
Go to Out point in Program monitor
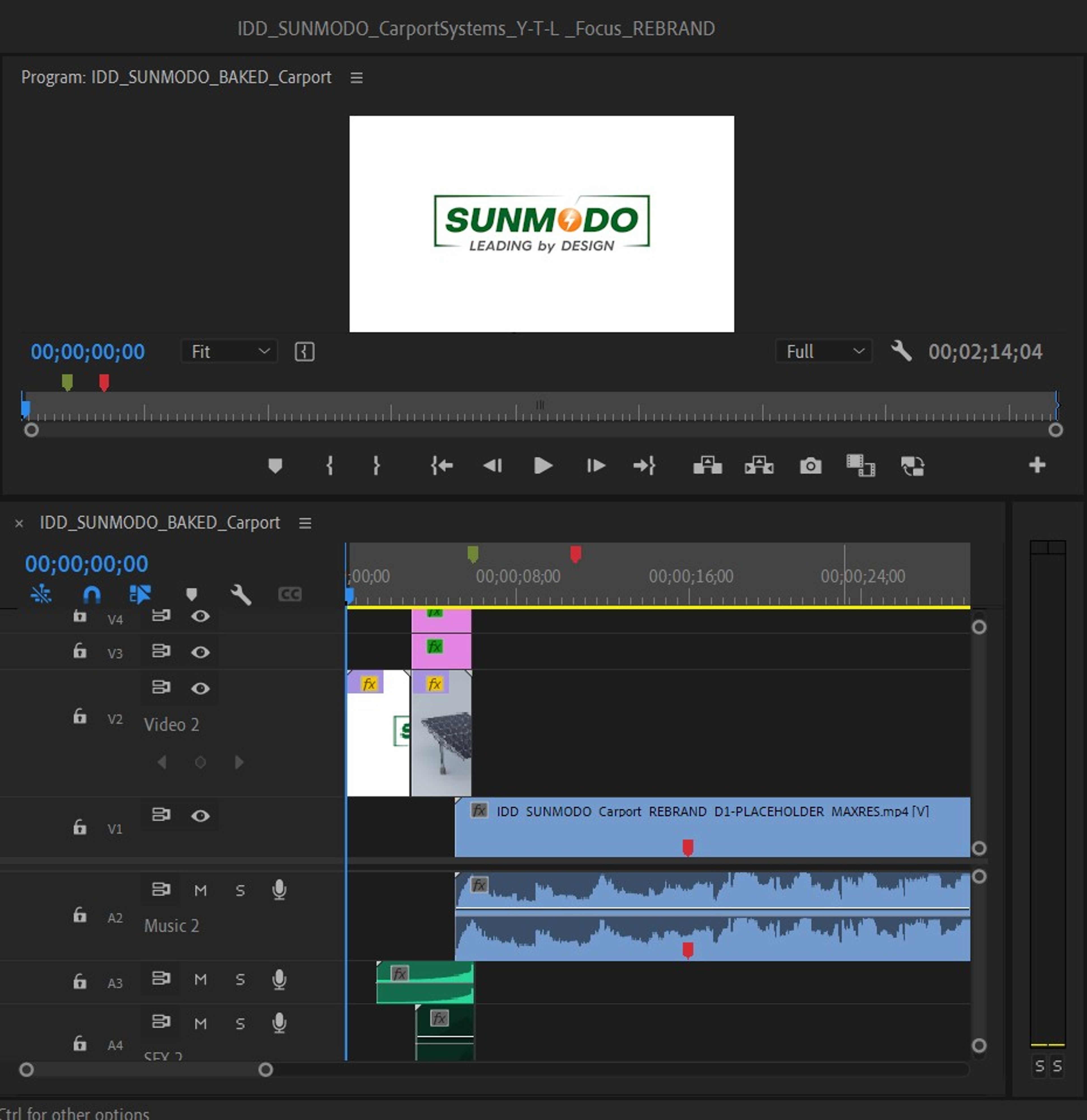(644, 466)
